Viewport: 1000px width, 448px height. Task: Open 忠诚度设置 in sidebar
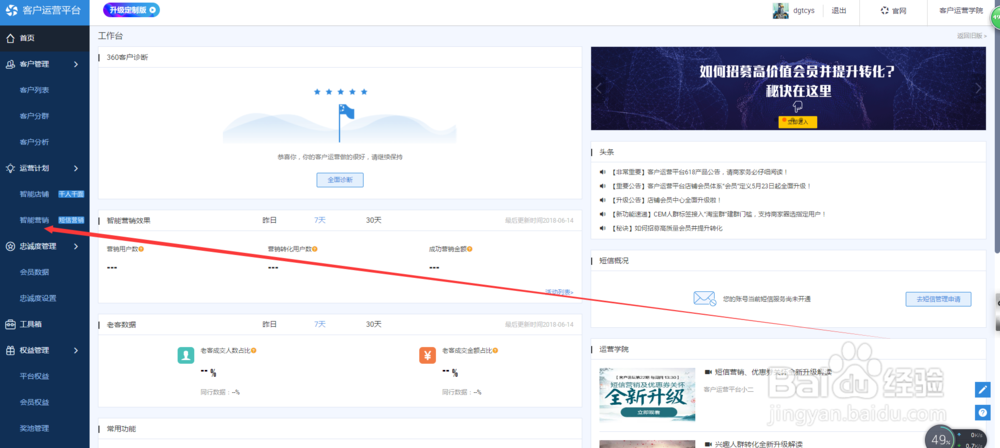coord(38,298)
